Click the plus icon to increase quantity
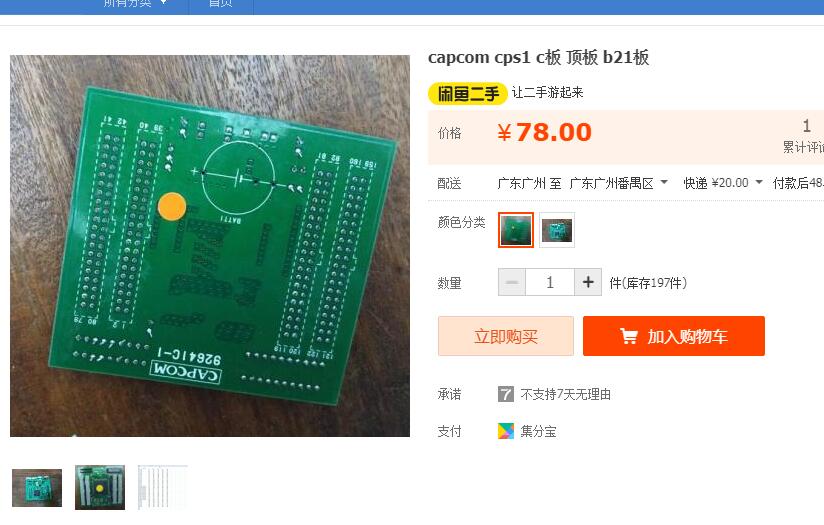 [588, 282]
